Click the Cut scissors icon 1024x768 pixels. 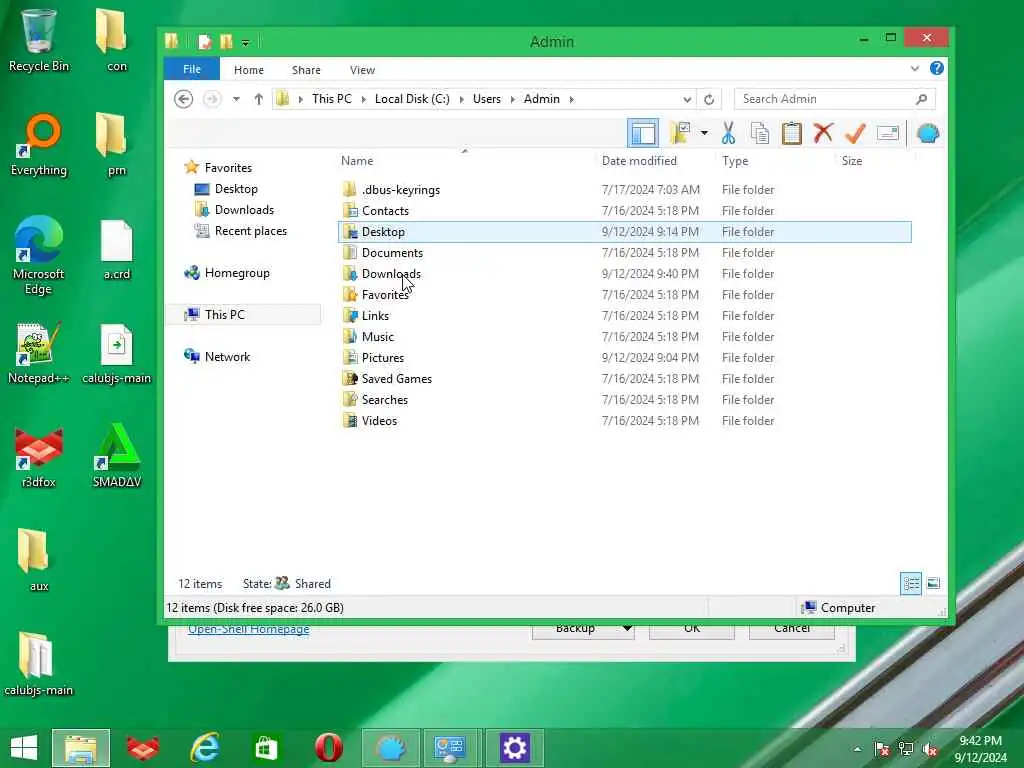point(728,133)
